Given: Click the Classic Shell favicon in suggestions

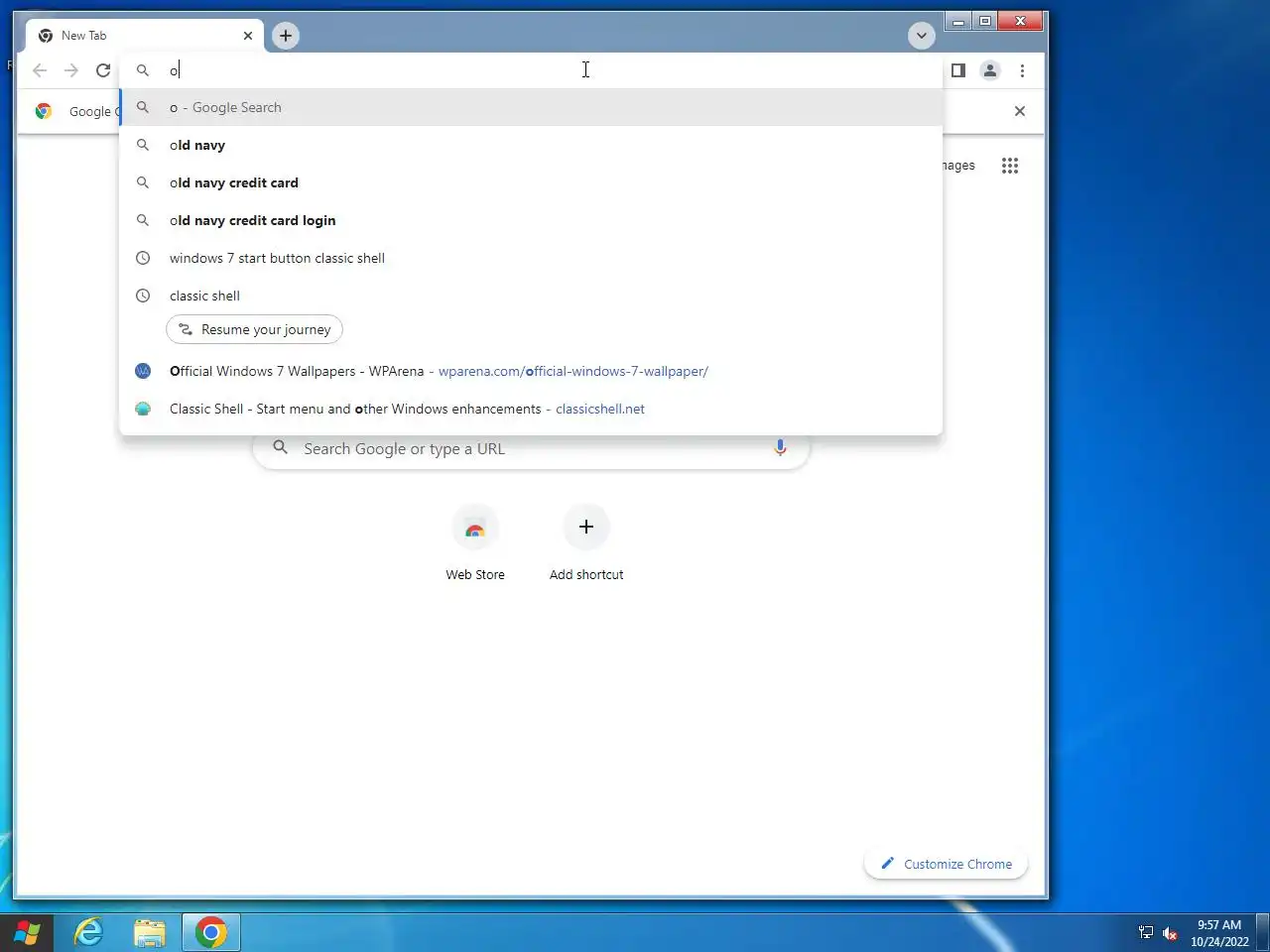Looking at the screenshot, I should coord(143,409).
